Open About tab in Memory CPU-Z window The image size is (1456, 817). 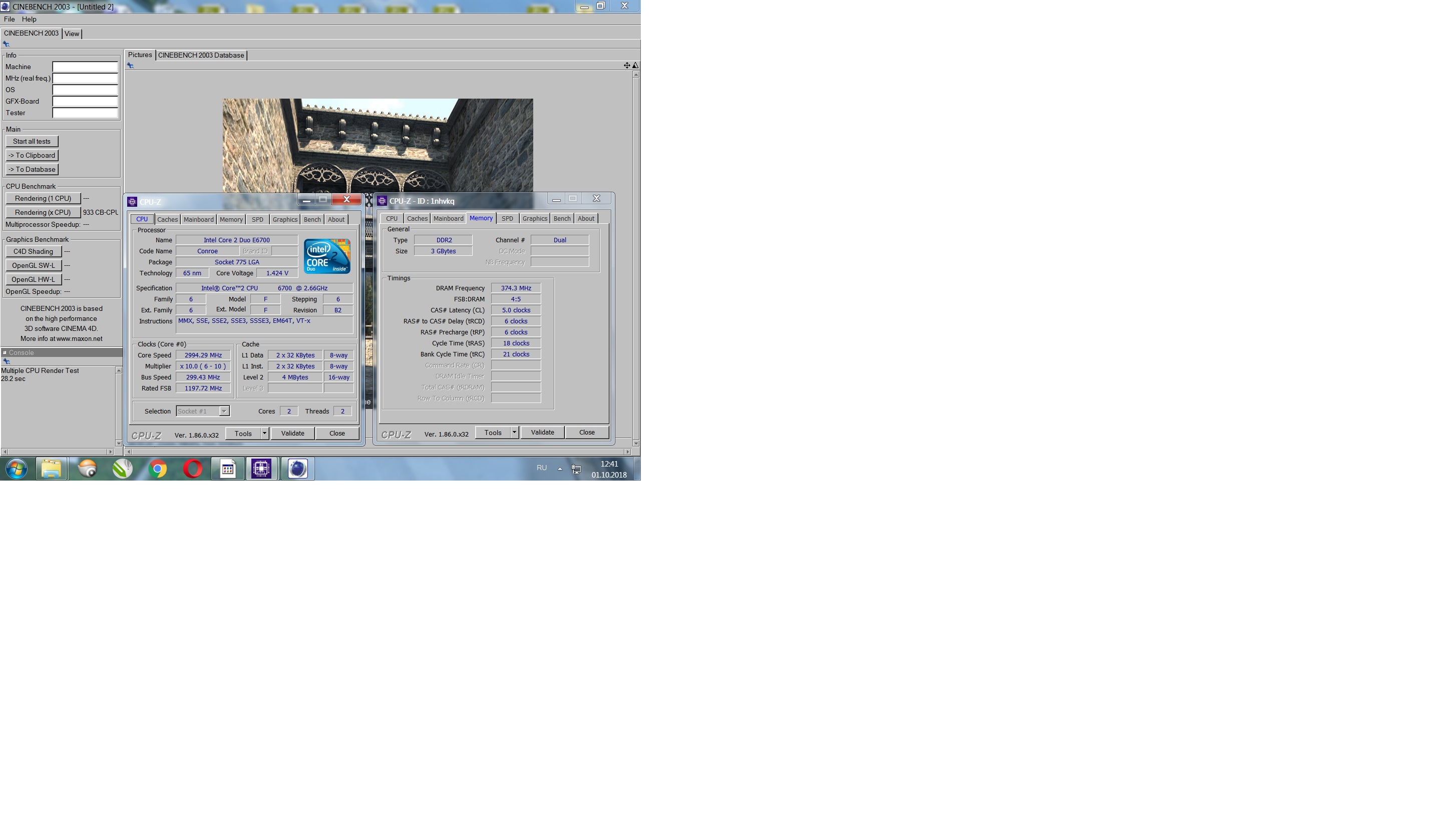pyautogui.click(x=586, y=219)
